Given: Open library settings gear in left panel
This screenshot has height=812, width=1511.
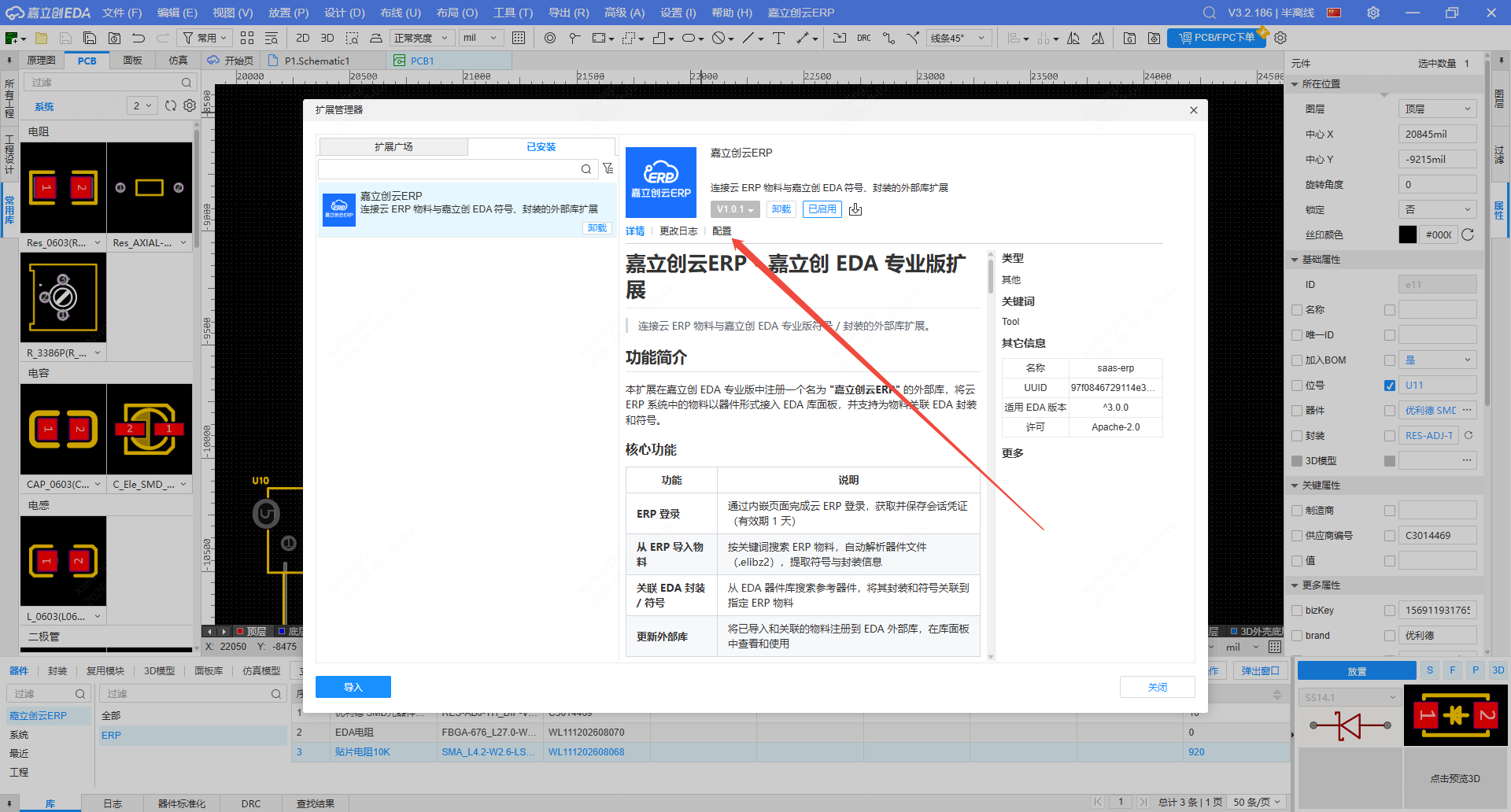Looking at the screenshot, I should 190,105.
